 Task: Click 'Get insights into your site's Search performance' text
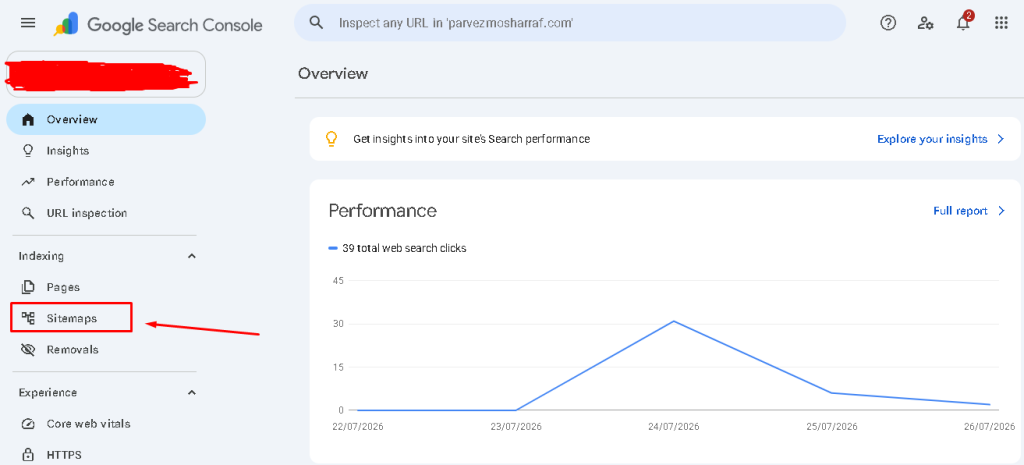click(472, 139)
